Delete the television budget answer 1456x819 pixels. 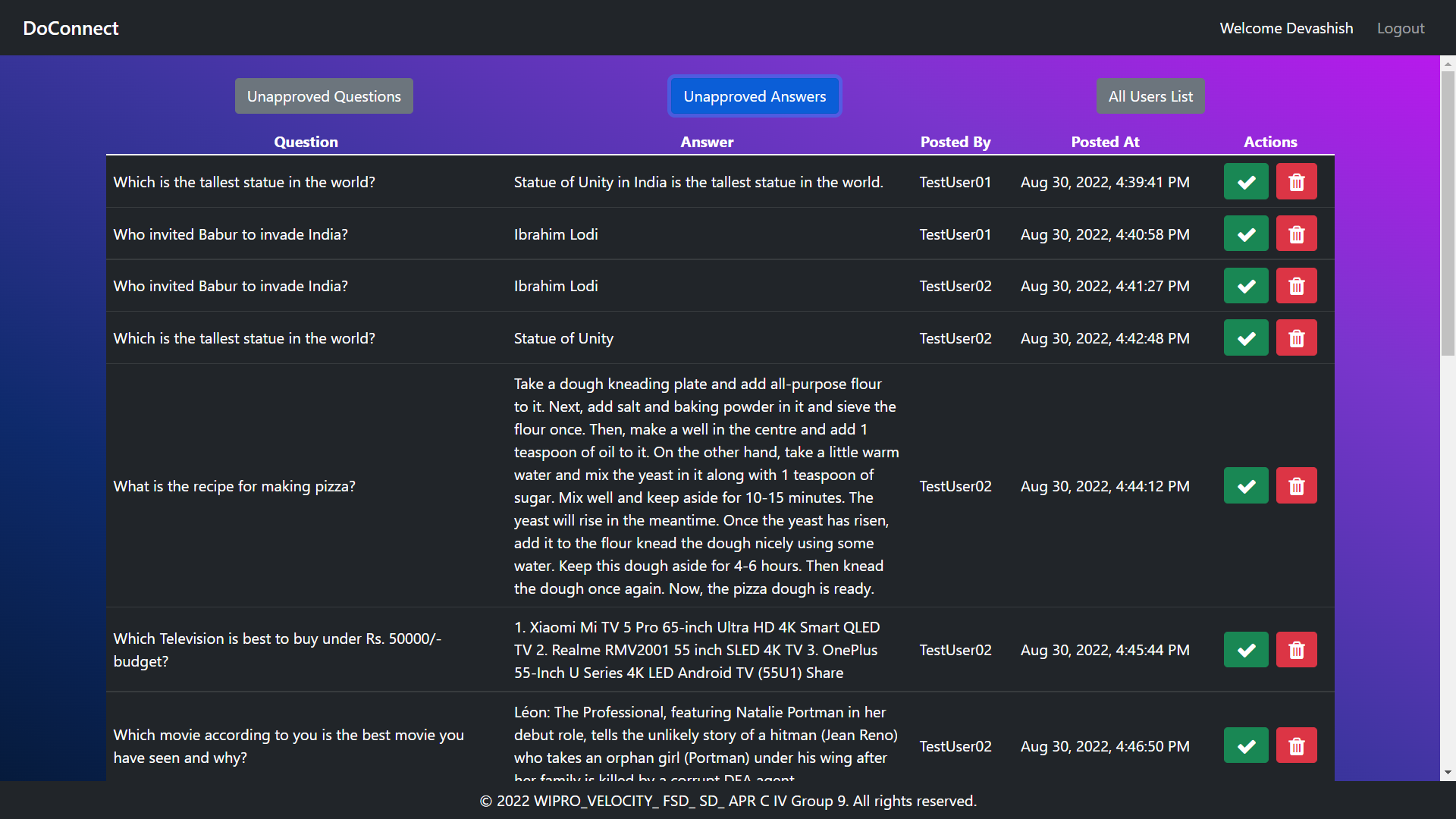coord(1296,650)
